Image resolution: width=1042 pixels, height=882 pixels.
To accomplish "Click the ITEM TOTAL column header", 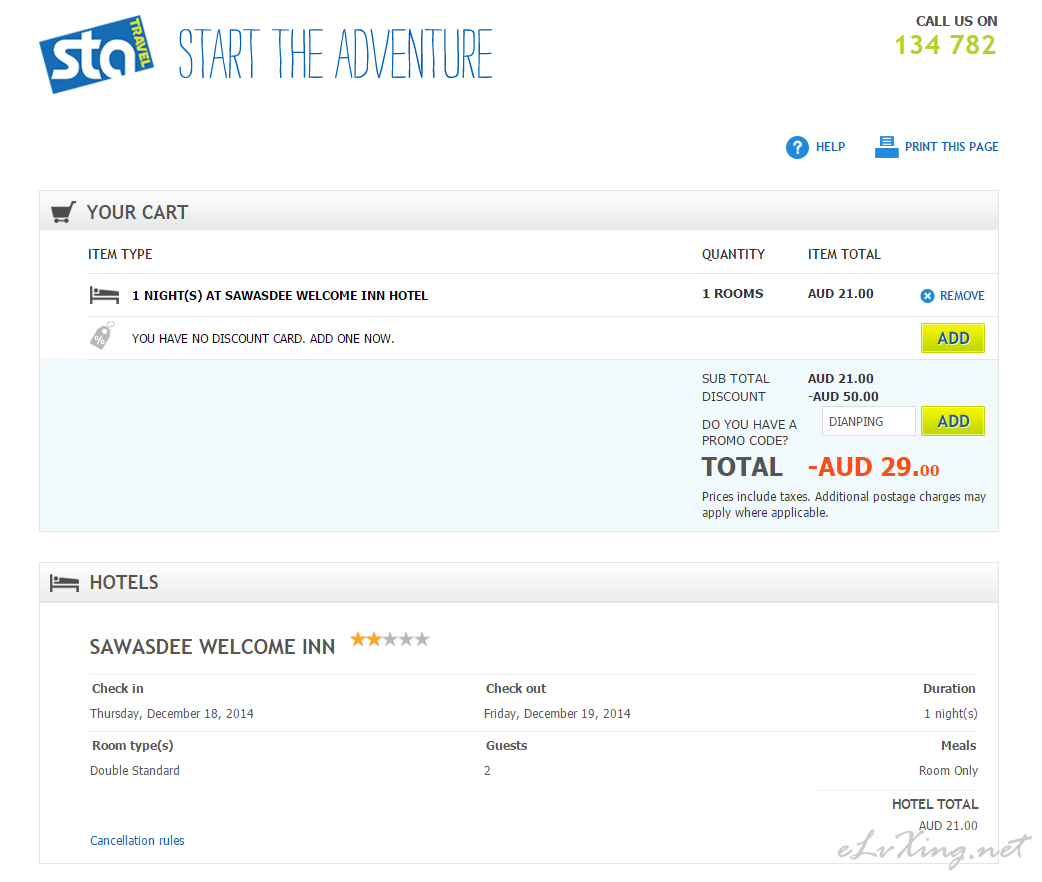I will 844,255.
